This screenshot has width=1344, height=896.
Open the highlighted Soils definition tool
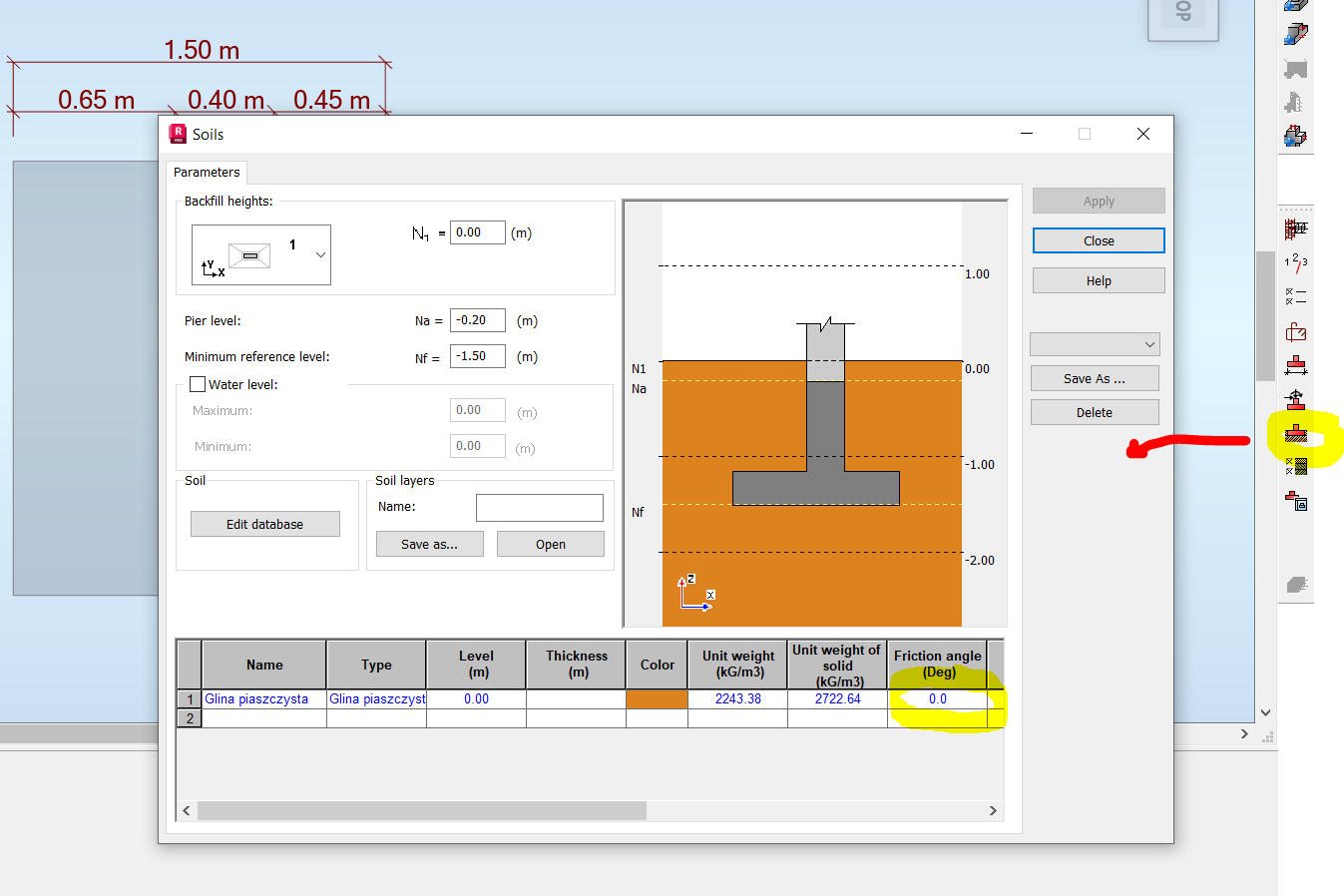pyautogui.click(x=1294, y=437)
